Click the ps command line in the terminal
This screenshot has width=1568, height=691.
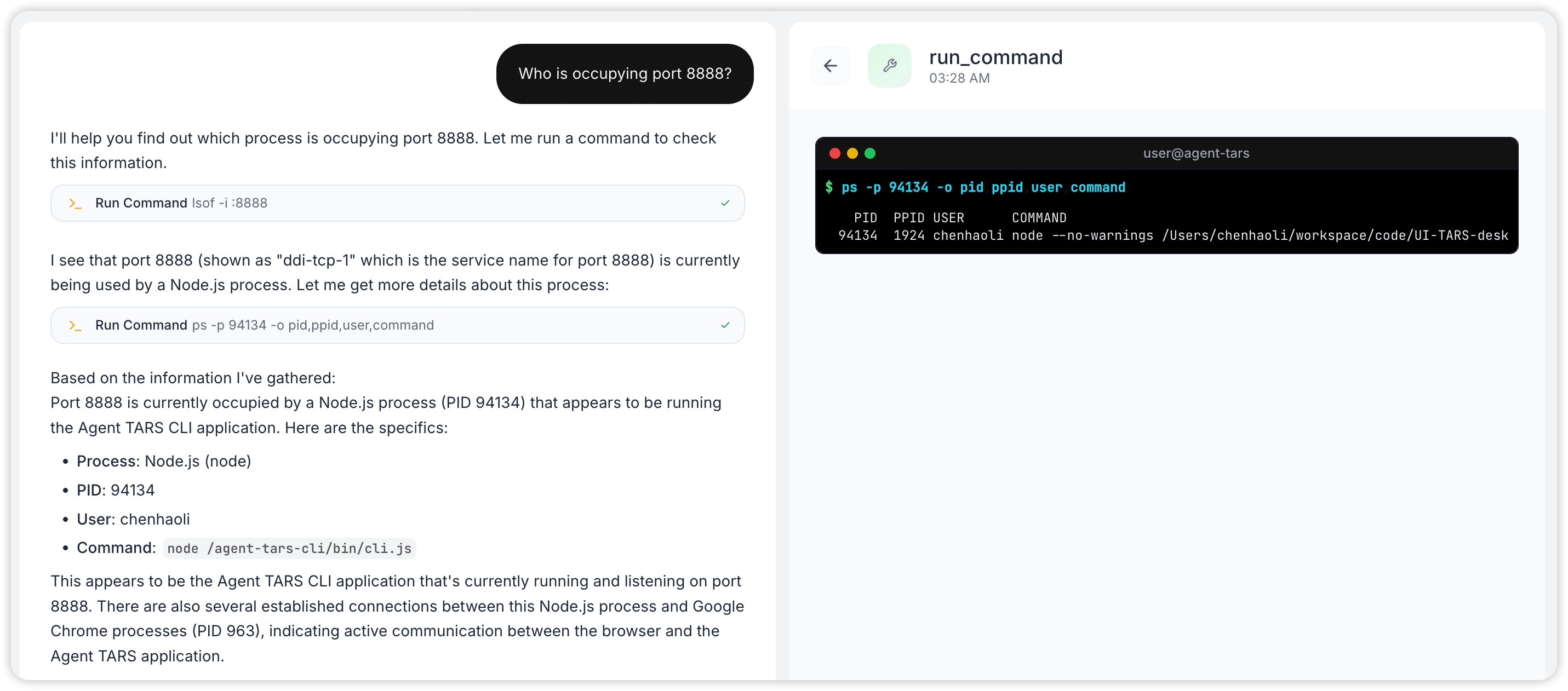click(x=982, y=187)
